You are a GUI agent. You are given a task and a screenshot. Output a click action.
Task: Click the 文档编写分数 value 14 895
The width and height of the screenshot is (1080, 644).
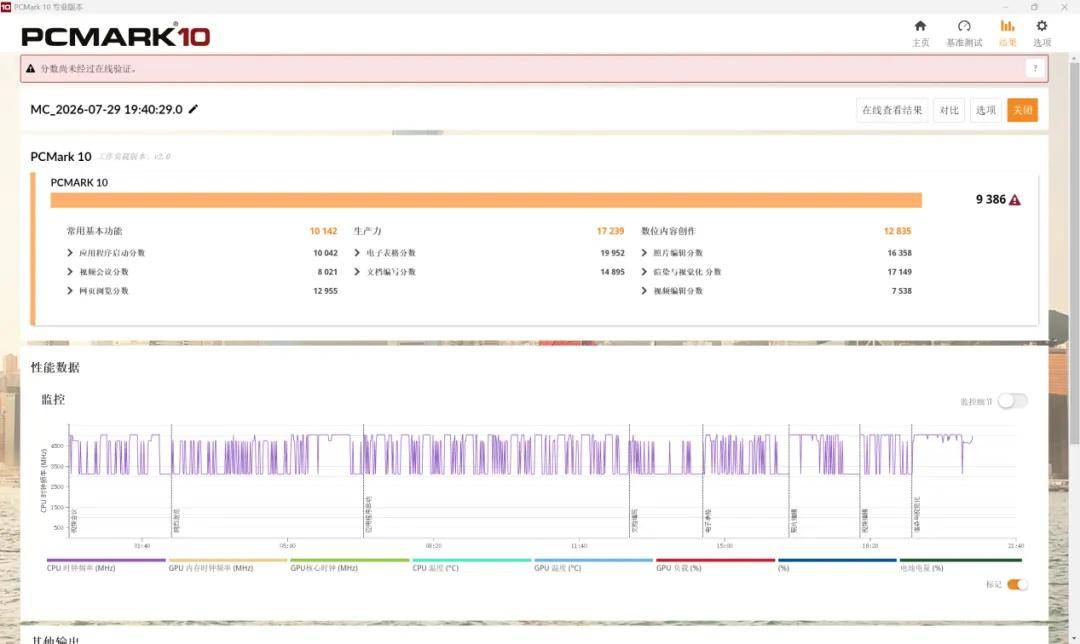[x=612, y=271]
